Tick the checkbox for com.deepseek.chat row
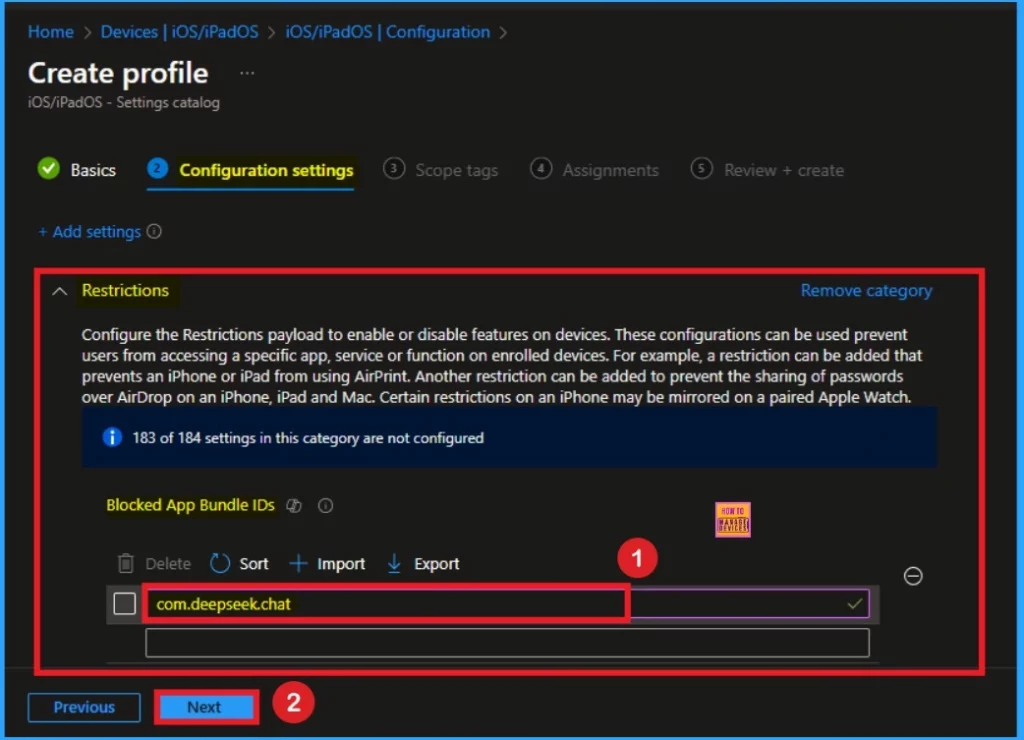 click(125, 603)
